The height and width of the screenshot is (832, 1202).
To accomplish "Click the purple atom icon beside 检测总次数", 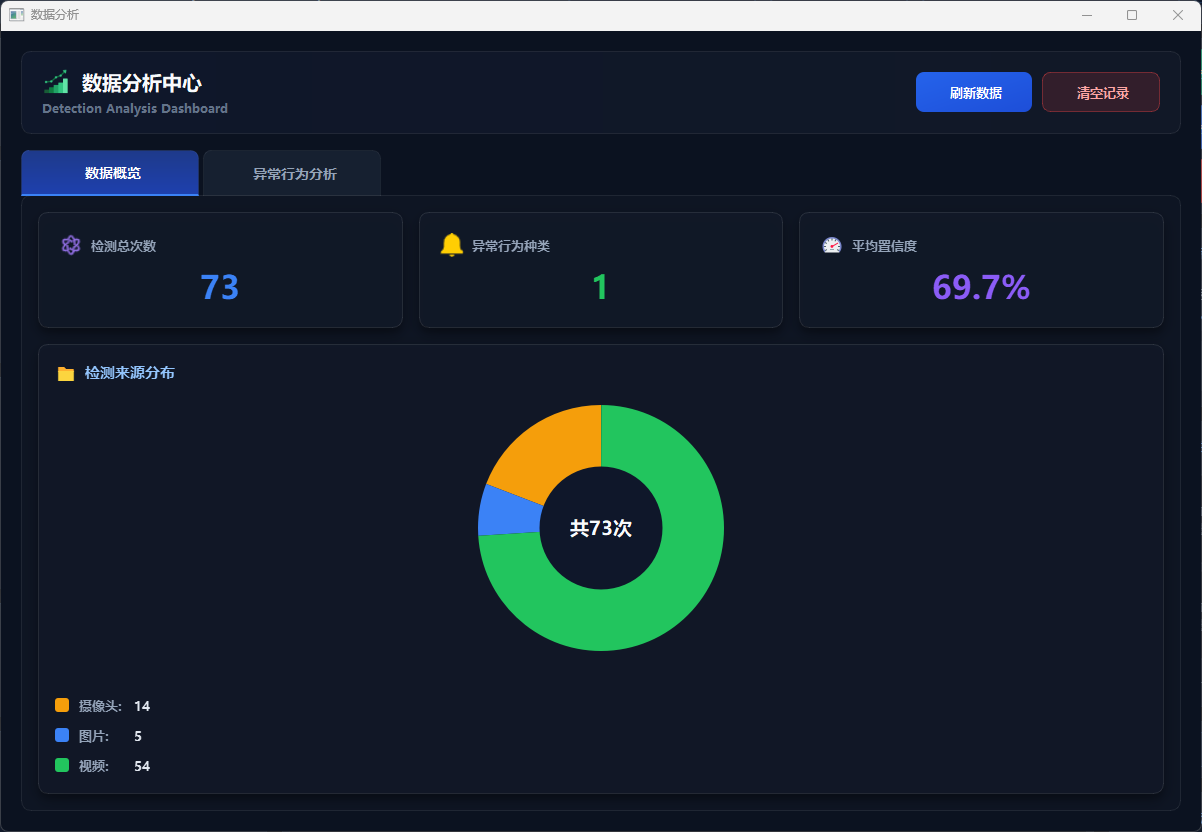I will (70, 245).
